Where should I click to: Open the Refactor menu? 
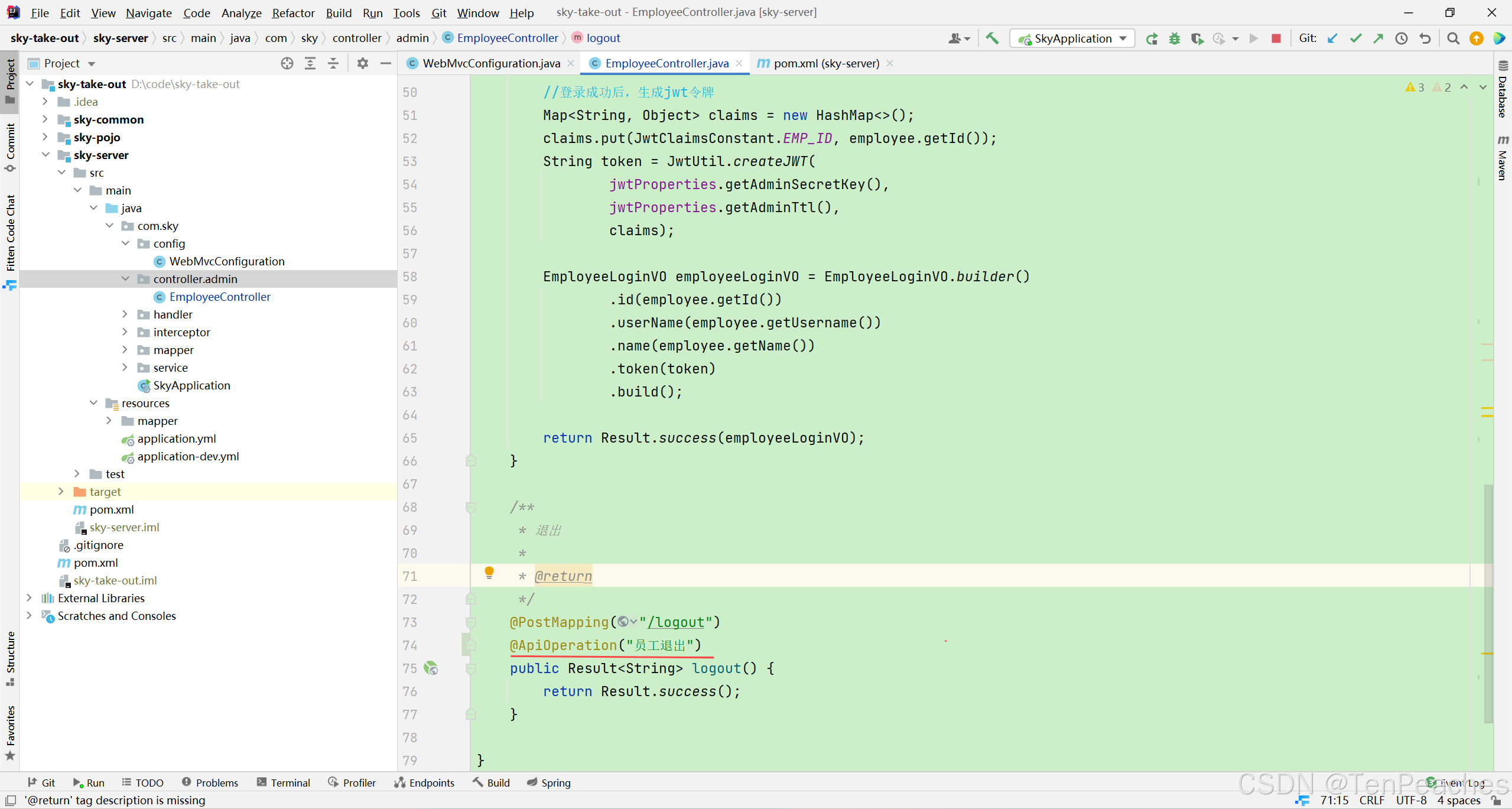pyautogui.click(x=293, y=12)
